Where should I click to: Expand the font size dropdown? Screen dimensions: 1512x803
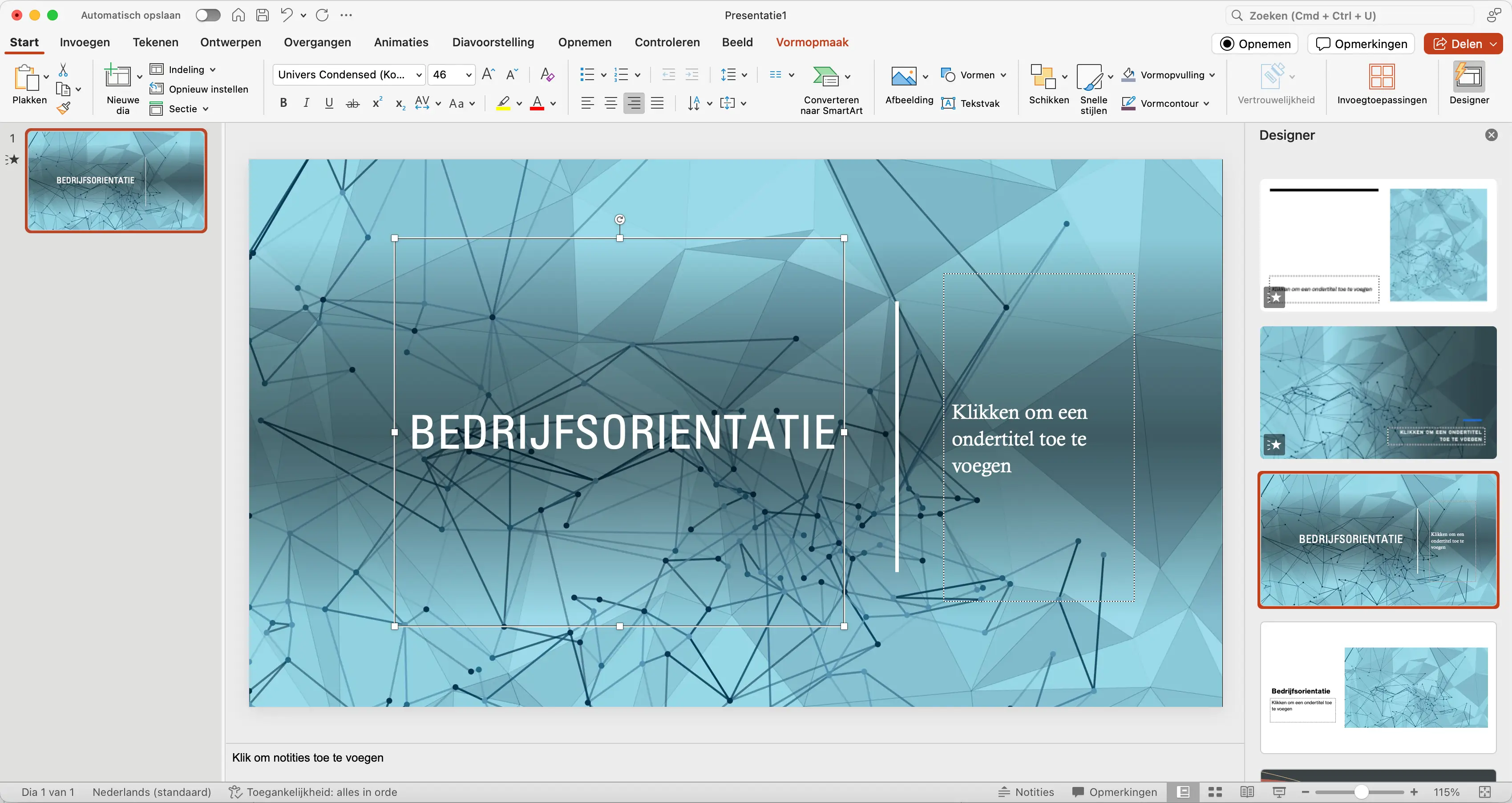[469, 74]
